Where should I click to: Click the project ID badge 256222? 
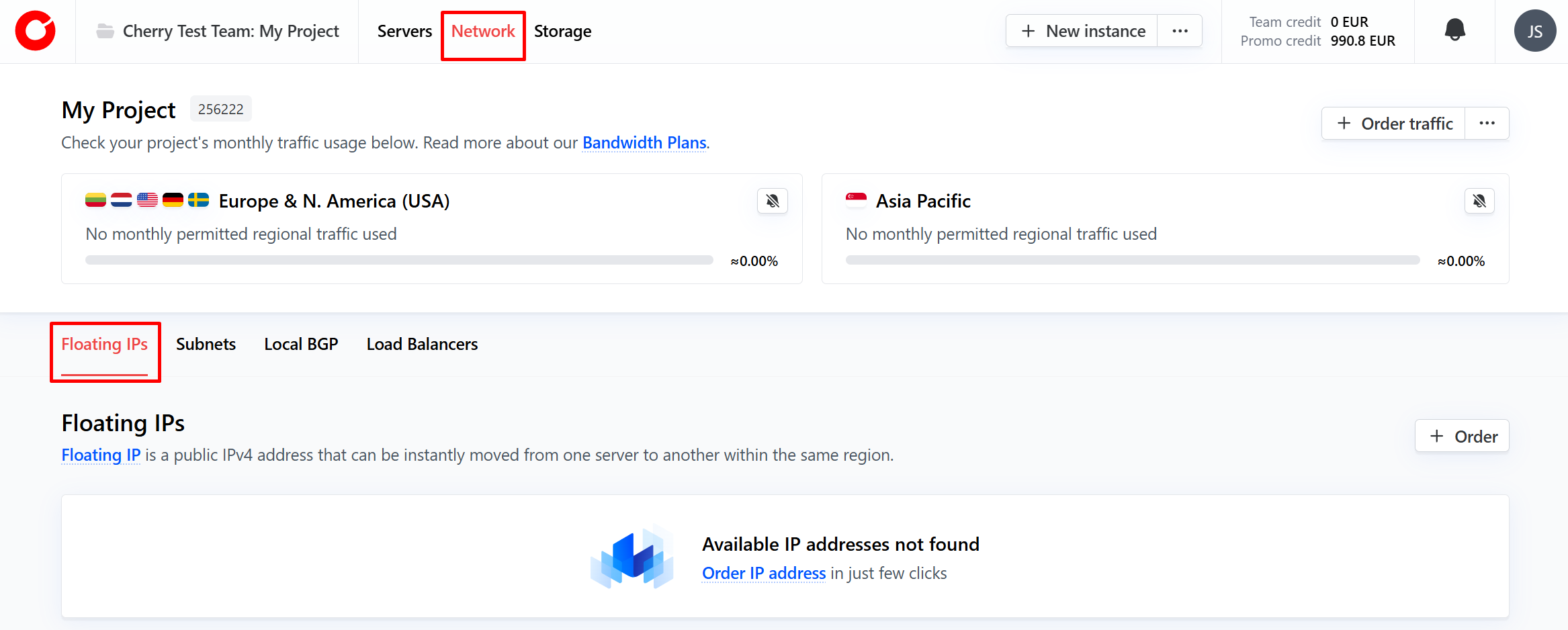(220, 109)
